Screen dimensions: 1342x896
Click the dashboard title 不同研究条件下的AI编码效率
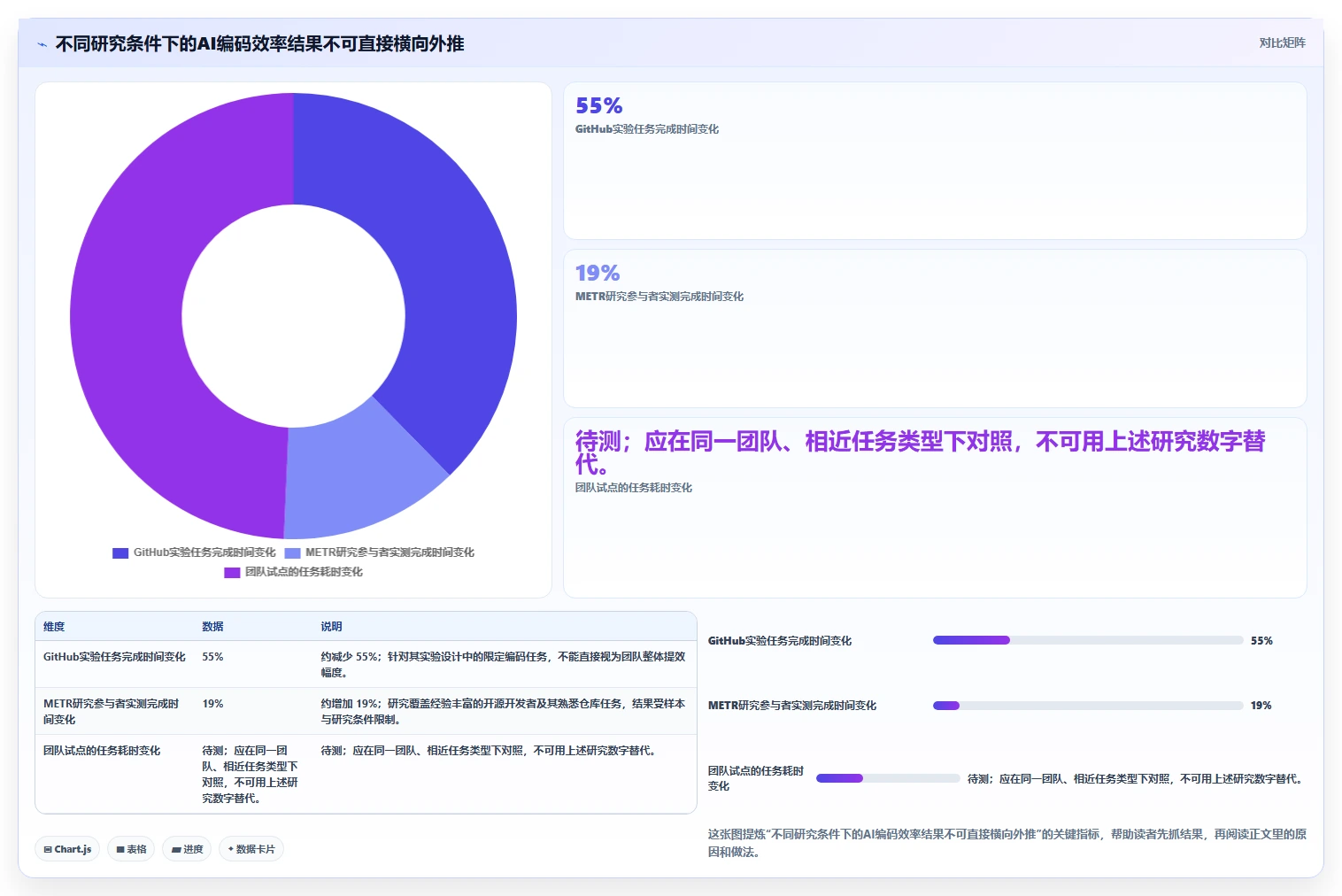point(259,43)
